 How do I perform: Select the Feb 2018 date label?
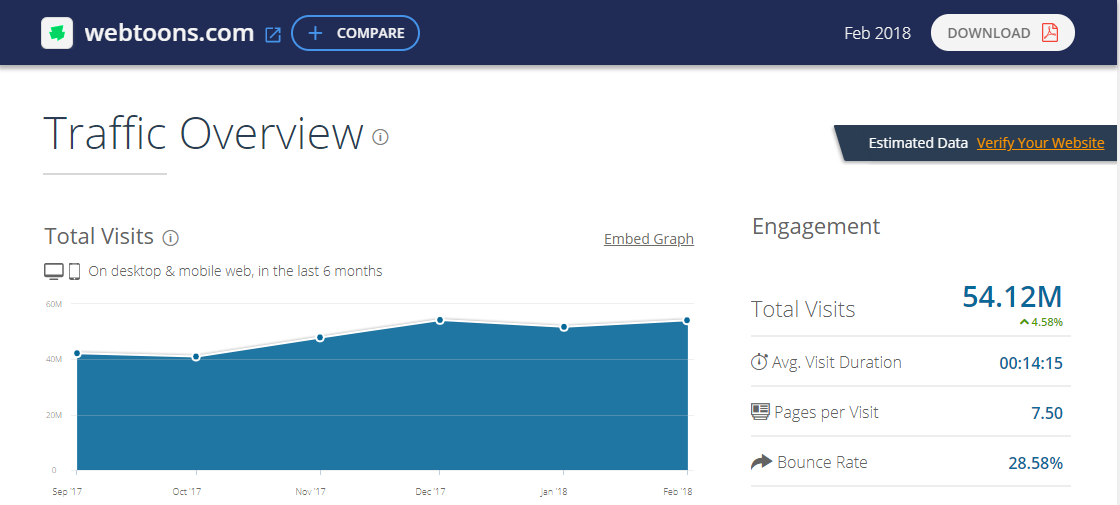click(877, 33)
